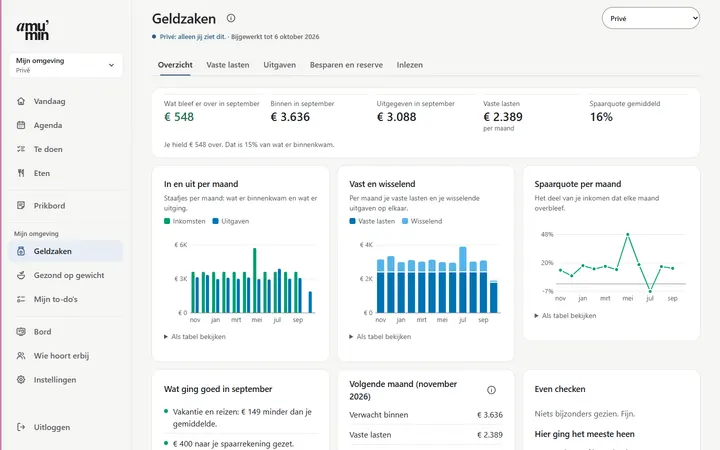The image size is (720, 450).
Task: Open the Eten sidebar link
Action: (x=66, y=173)
